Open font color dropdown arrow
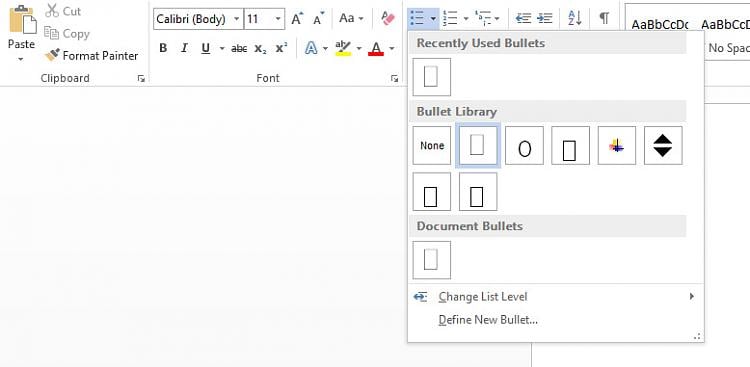 pos(392,48)
